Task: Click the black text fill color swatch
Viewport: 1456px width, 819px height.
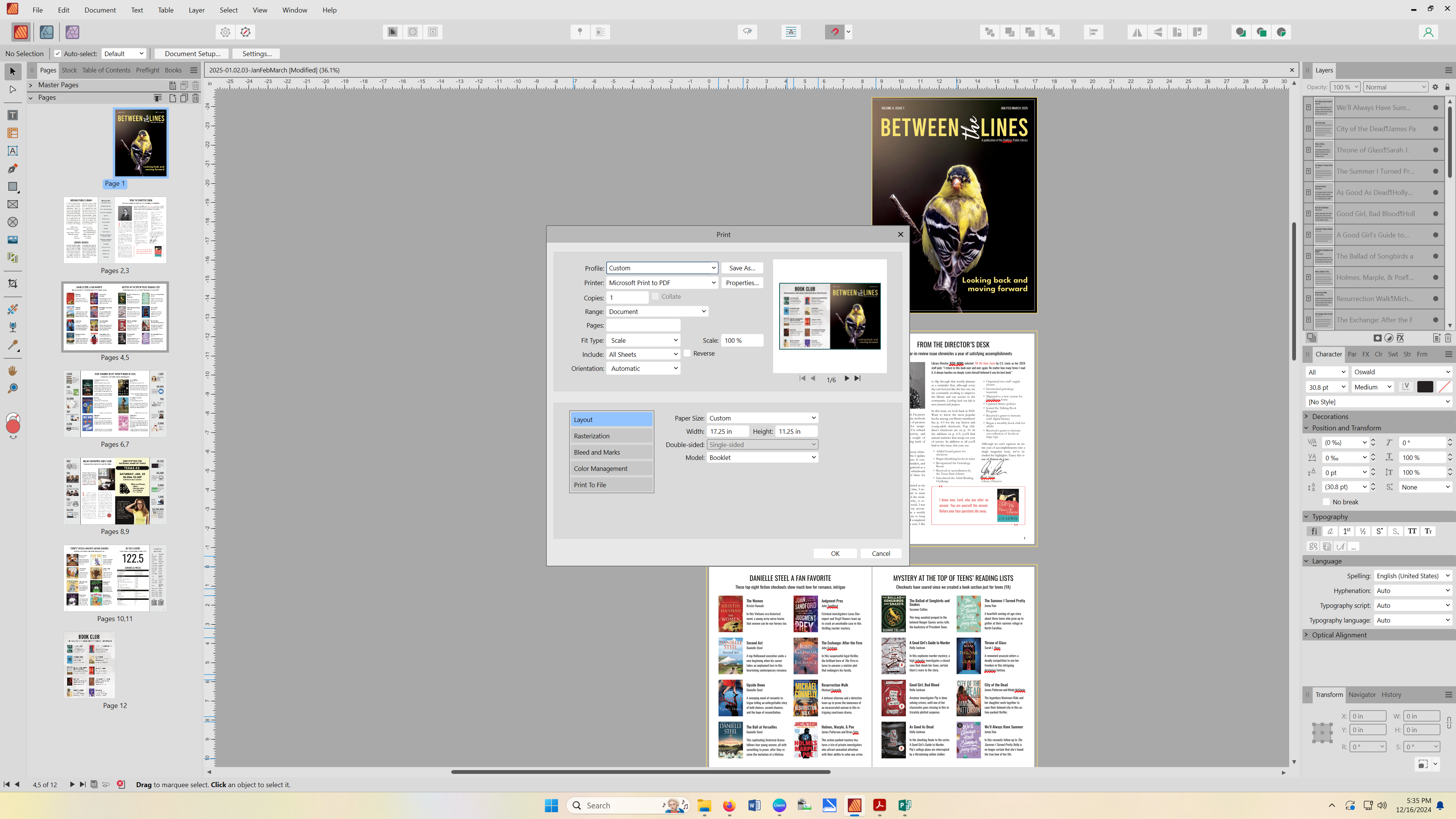Action: pyautogui.click(x=1425, y=387)
